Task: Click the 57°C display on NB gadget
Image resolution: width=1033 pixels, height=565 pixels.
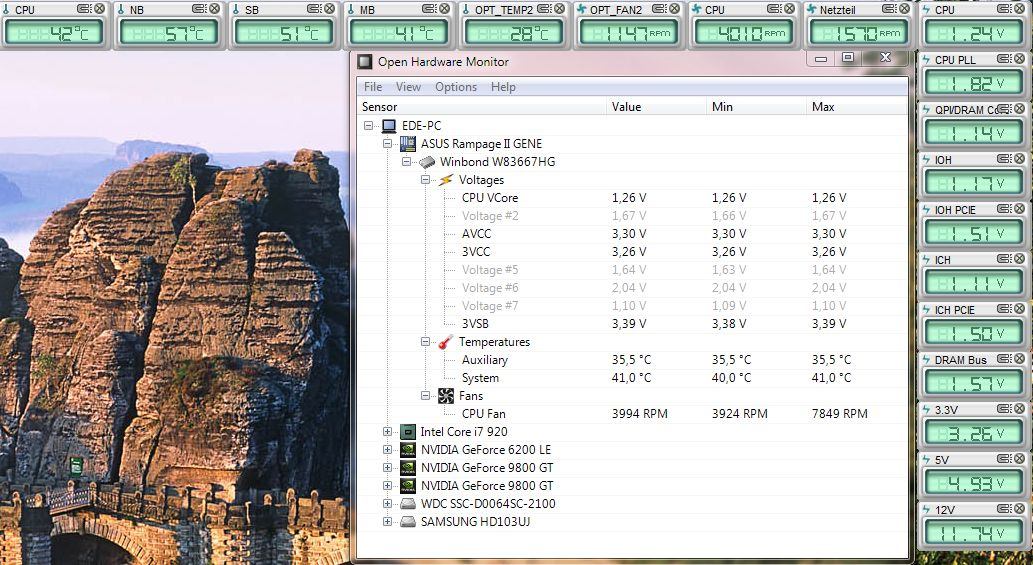Action: point(168,33)
